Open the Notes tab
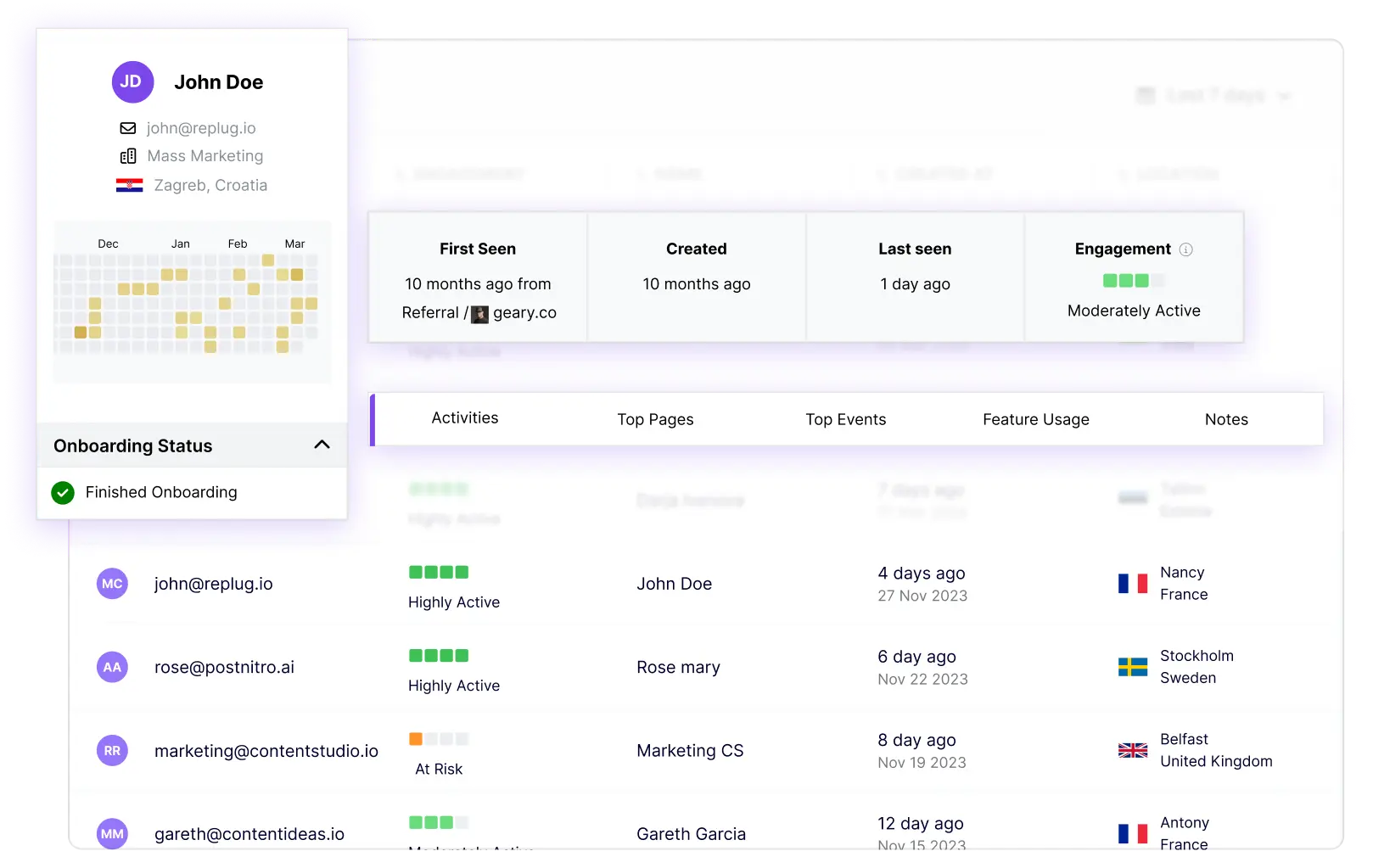1373x868 pixels. click(x=1225, y=418)
